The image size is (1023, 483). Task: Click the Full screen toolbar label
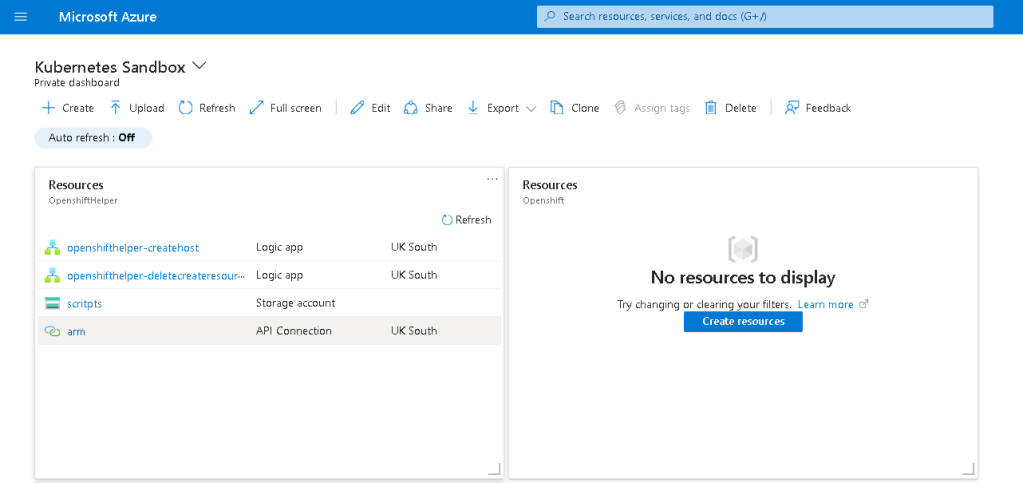(296, 108)
